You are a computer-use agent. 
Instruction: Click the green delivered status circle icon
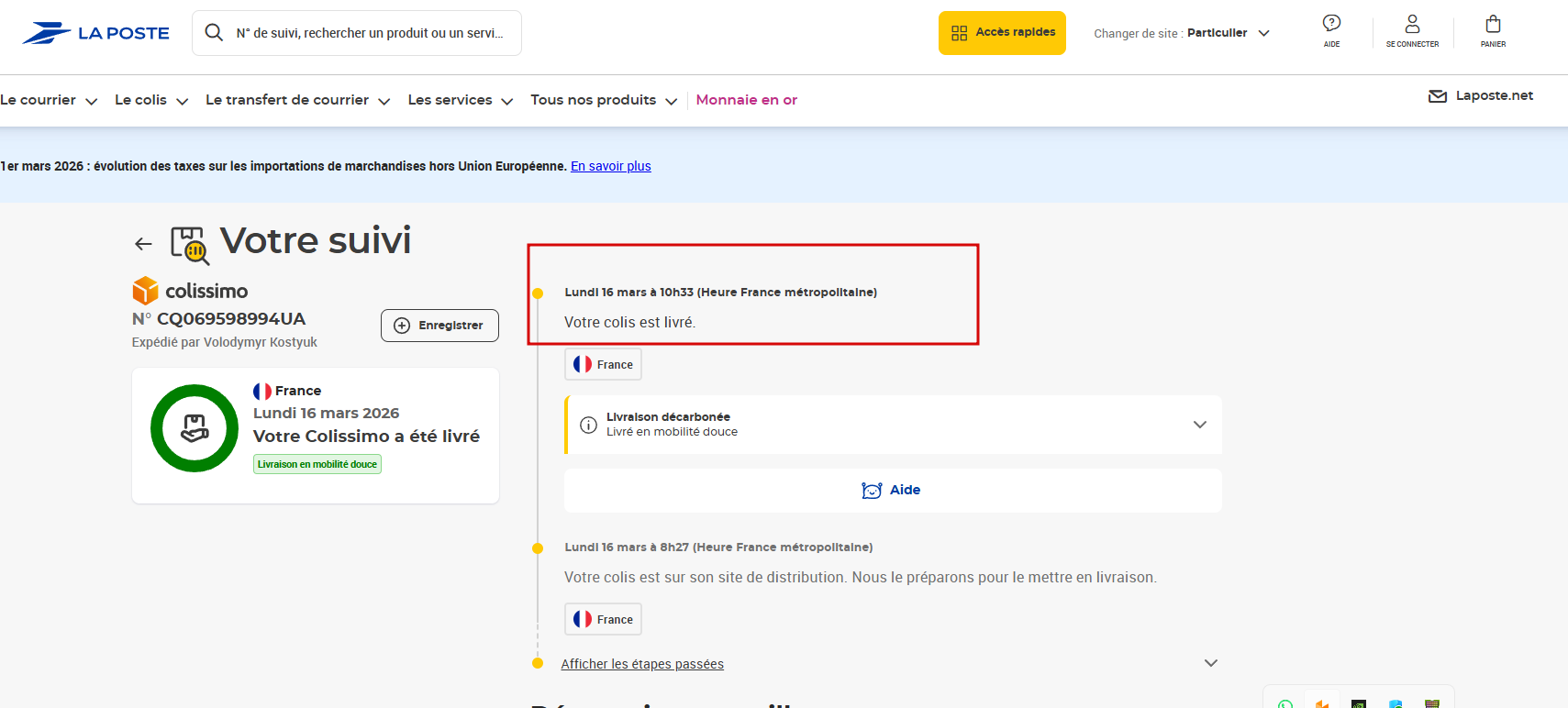[195, 428]
